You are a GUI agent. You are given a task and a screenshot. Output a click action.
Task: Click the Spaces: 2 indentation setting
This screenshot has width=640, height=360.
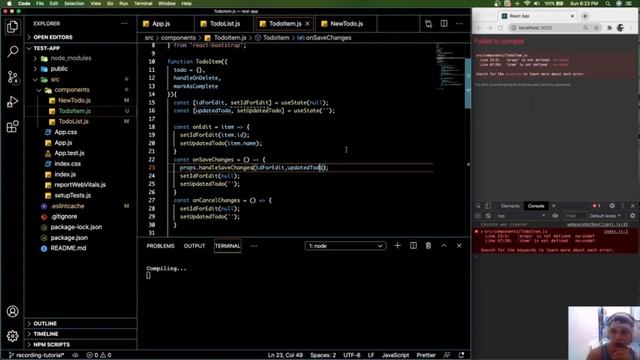pos(323,355)
